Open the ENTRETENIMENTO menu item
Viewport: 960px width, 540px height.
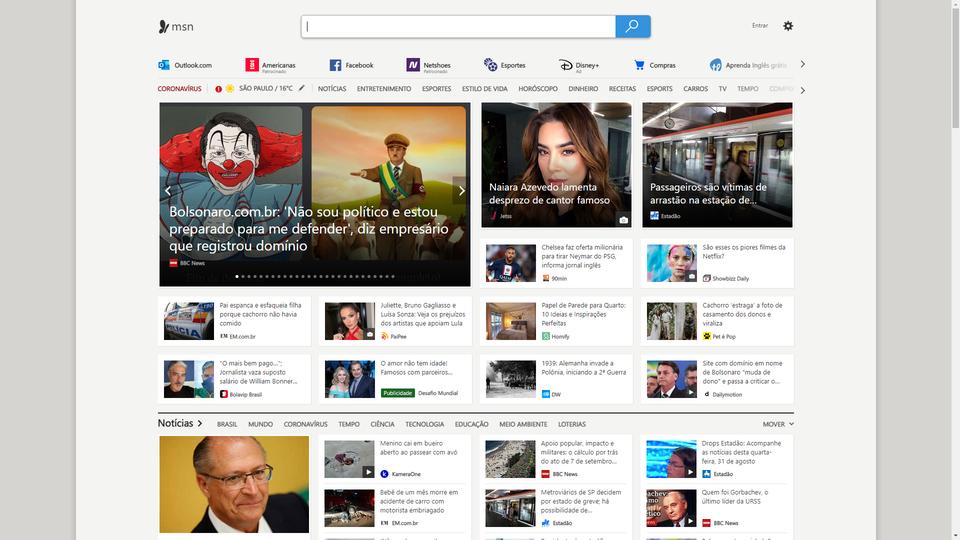point(384,89)
